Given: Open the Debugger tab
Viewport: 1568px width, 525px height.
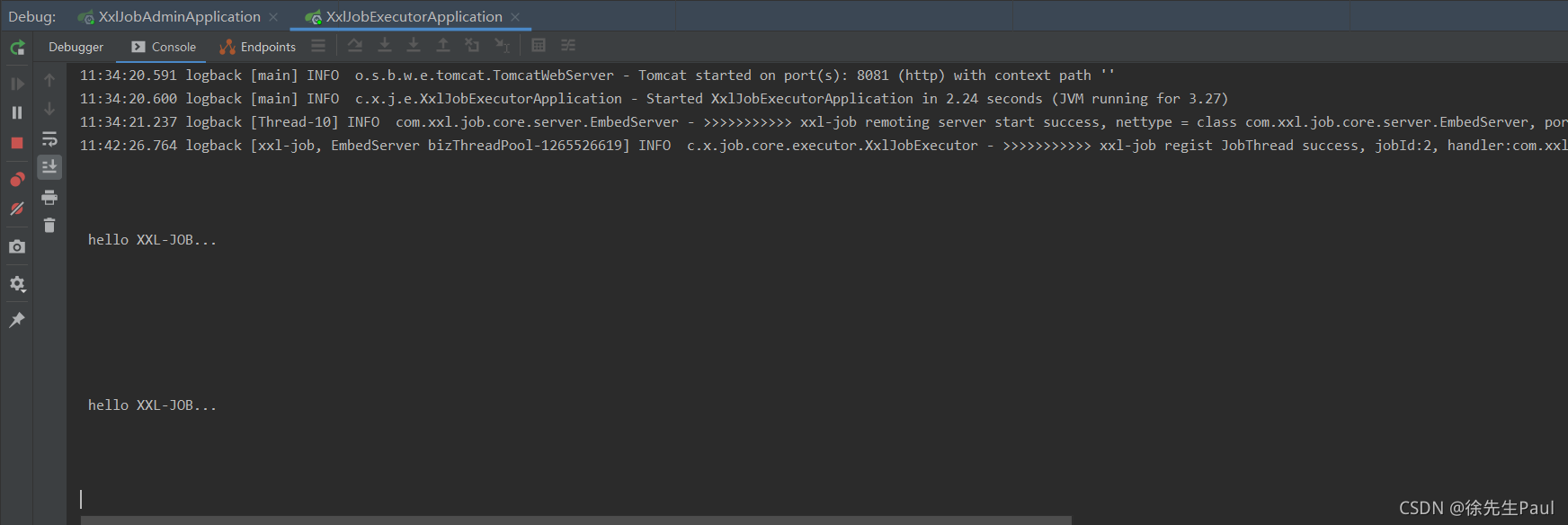Looking at the screenshot, I should (x=76, y=47).
